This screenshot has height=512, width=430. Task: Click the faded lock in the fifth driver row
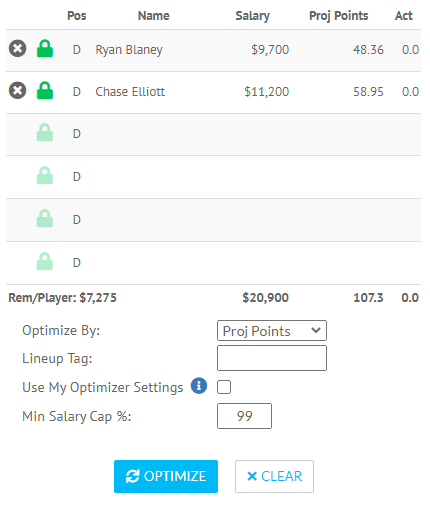tap(45, 218)
